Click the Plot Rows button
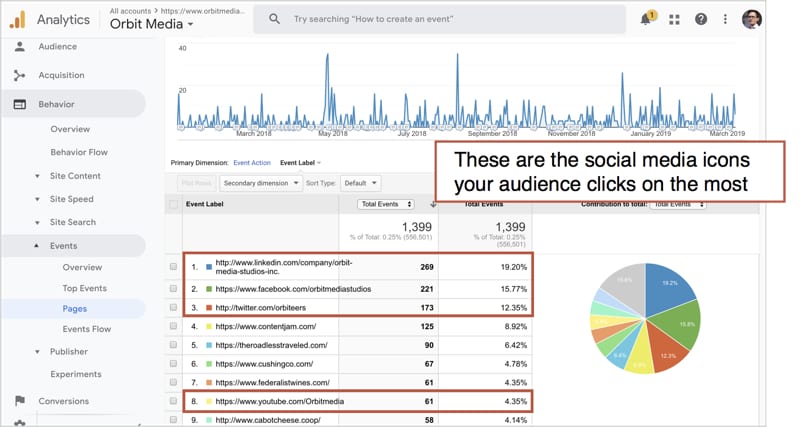Screen dimensions: 800x427 (x=196, y=183)
